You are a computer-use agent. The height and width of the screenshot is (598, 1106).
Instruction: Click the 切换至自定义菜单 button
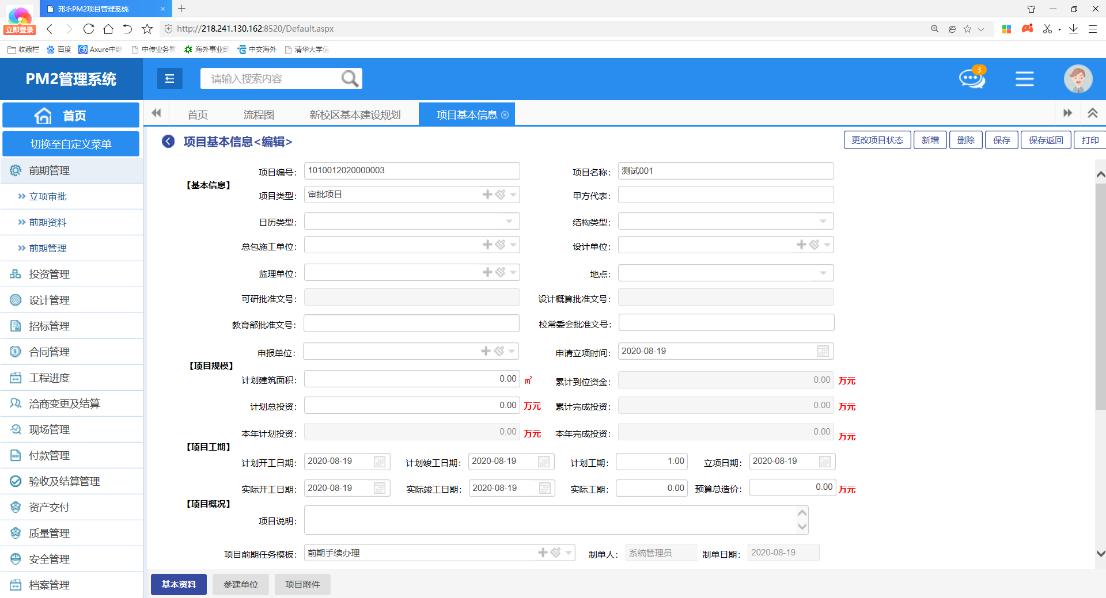click(x=71, y=144)
